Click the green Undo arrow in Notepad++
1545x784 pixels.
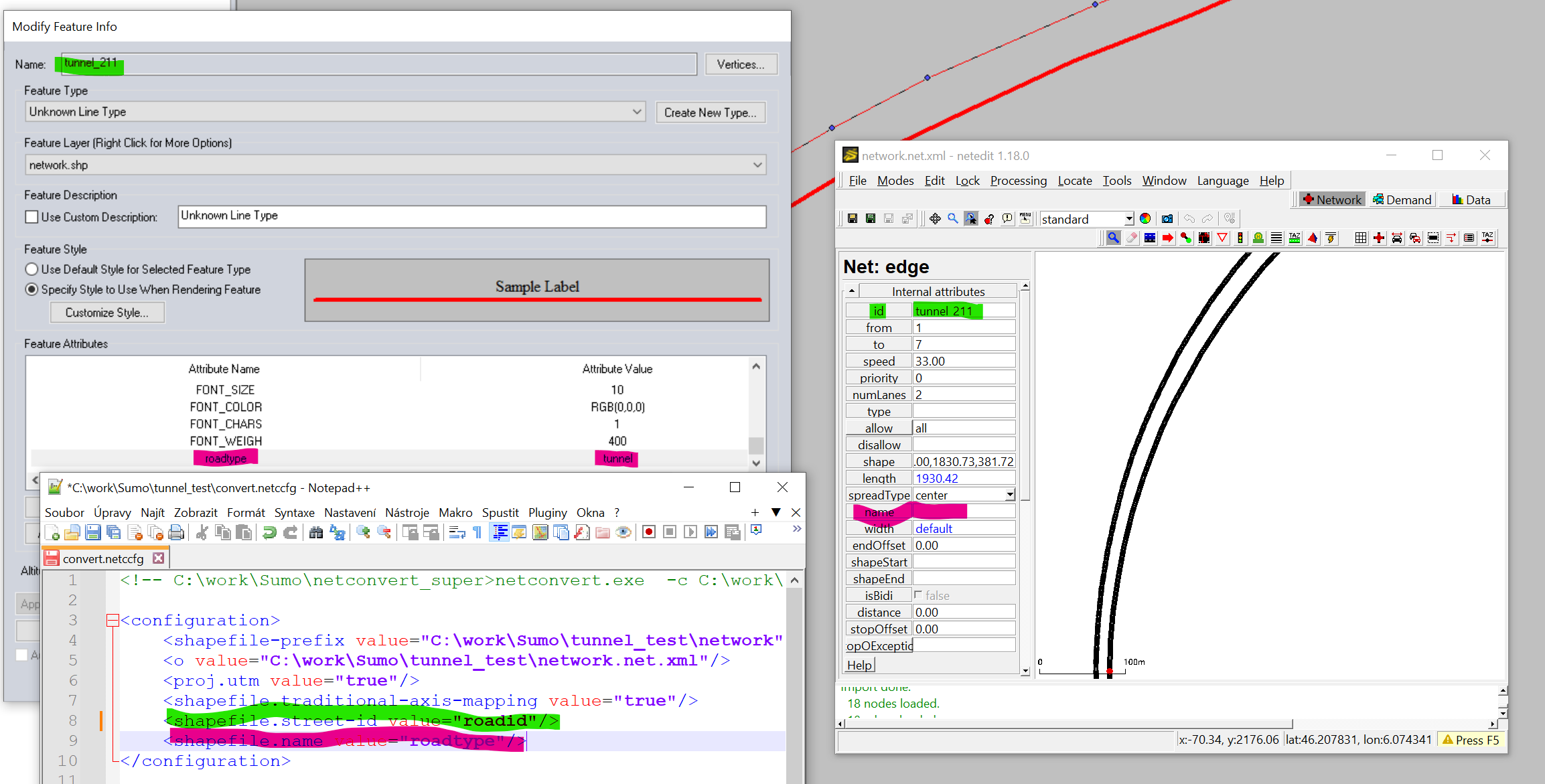[x=269, y=532]
